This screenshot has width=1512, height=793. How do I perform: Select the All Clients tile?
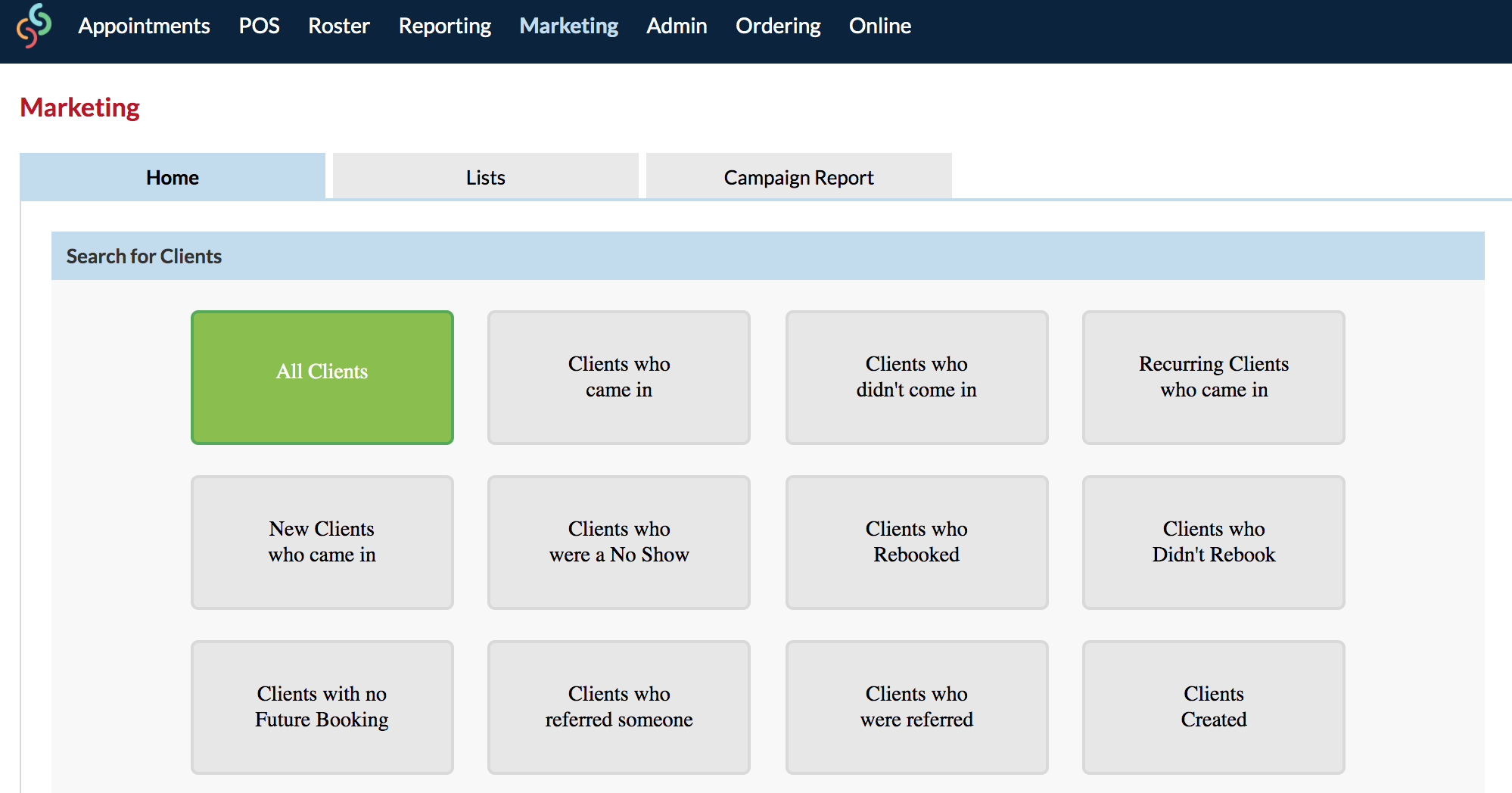point(322,378)
